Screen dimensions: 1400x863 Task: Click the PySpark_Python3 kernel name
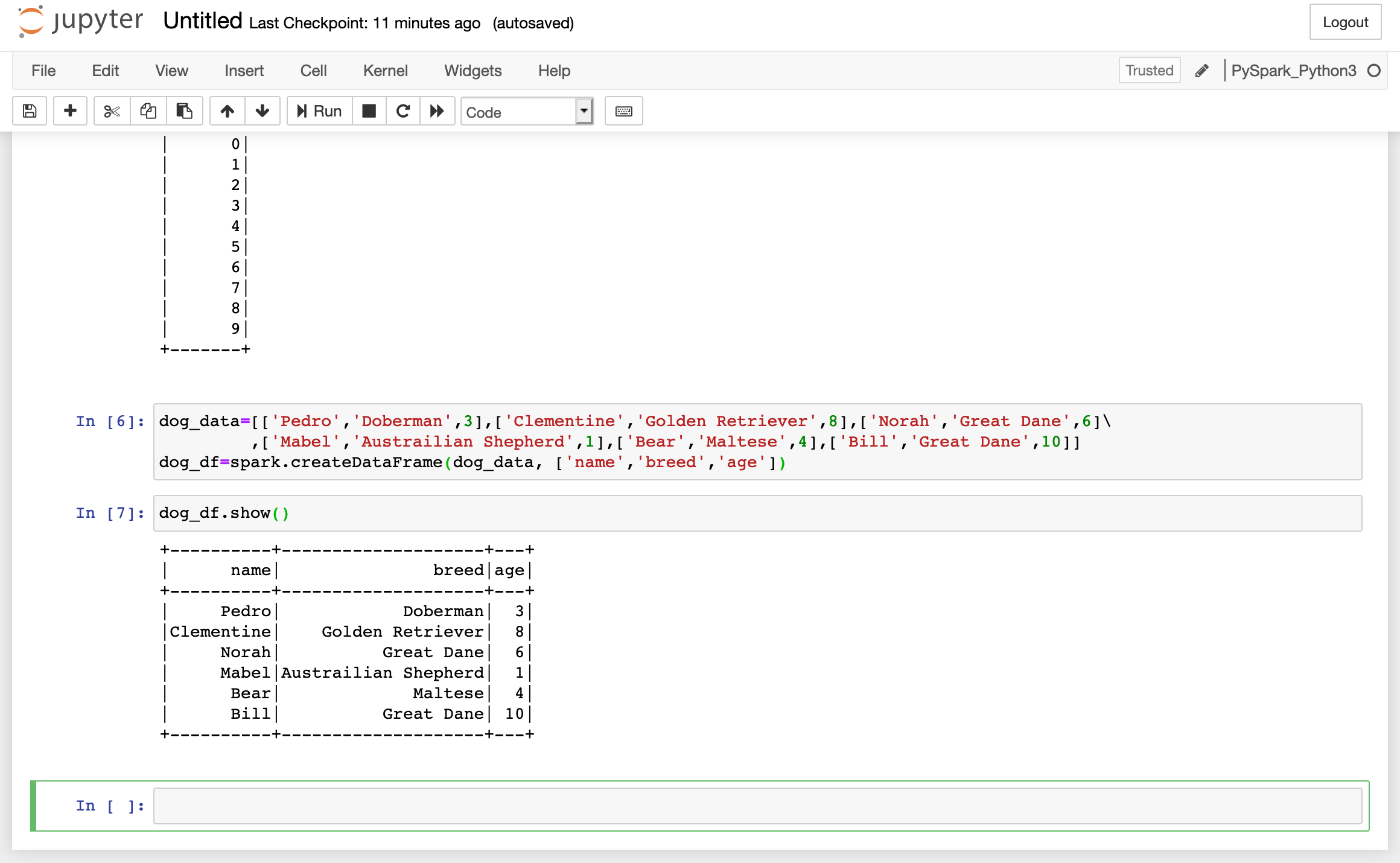coord(1293,71)
